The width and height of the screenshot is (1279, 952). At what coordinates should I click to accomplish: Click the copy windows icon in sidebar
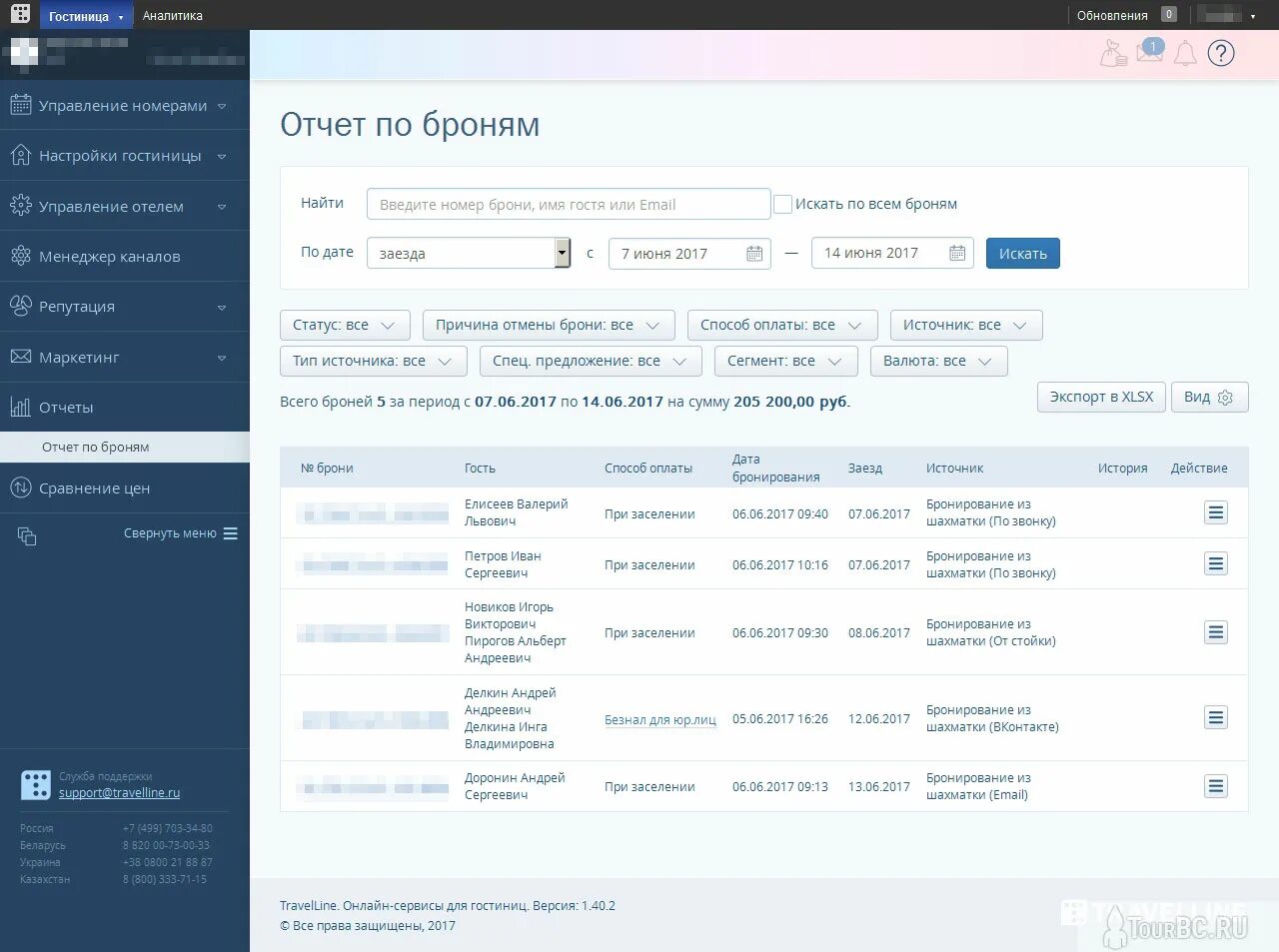point(27,536)
